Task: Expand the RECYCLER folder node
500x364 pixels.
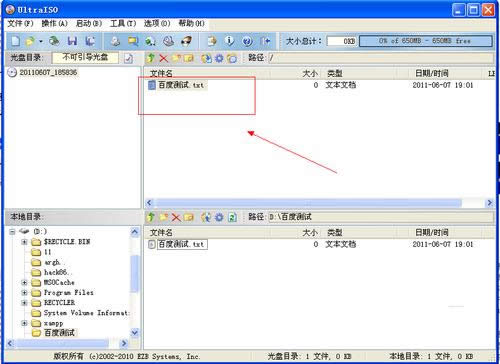Action: [x=24, y=303]
